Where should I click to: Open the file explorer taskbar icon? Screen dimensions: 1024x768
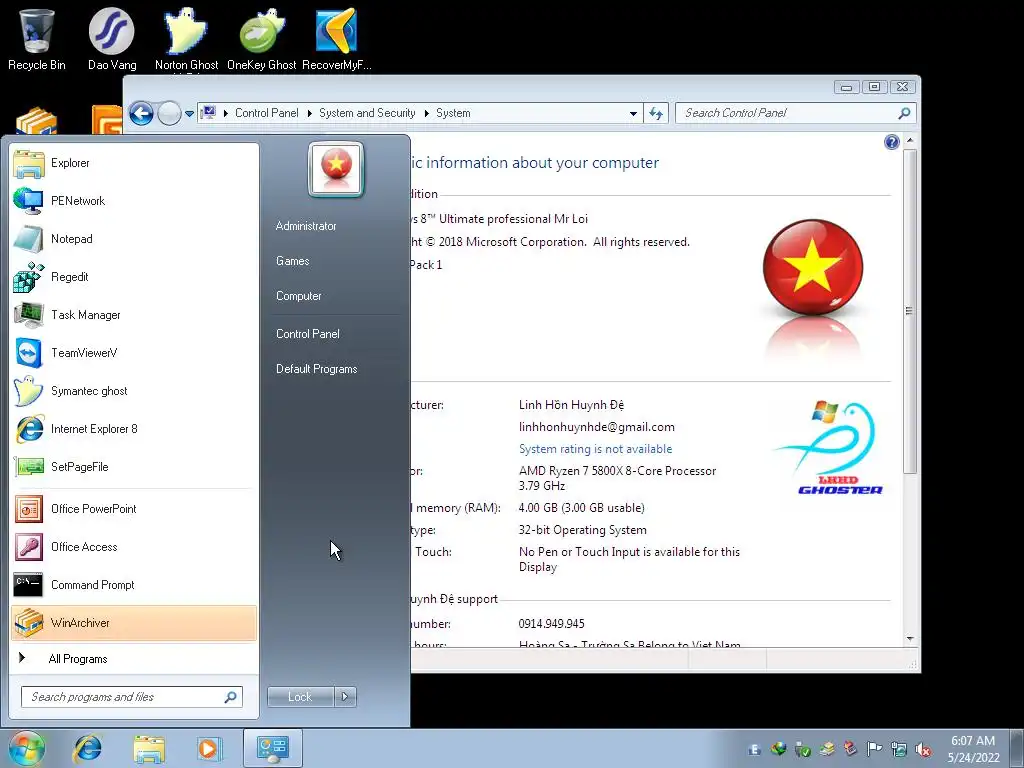149,749
